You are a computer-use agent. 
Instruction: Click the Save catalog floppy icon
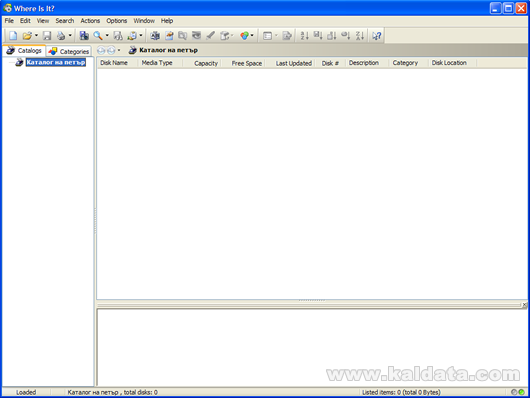click(47, 36)
